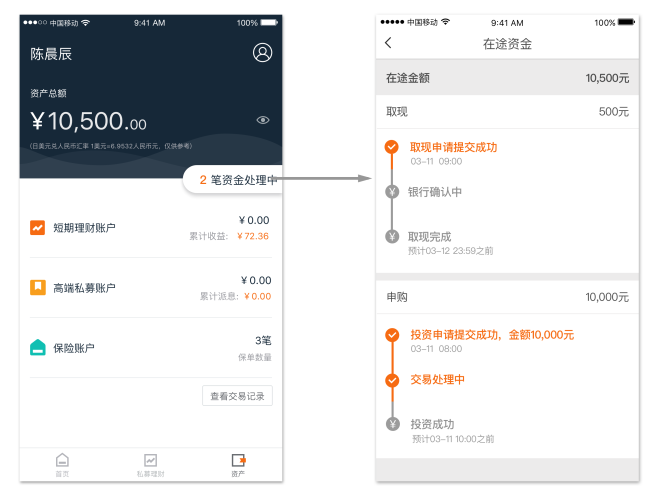Select the 投资成功 timeline step marker

pos(391,424)
